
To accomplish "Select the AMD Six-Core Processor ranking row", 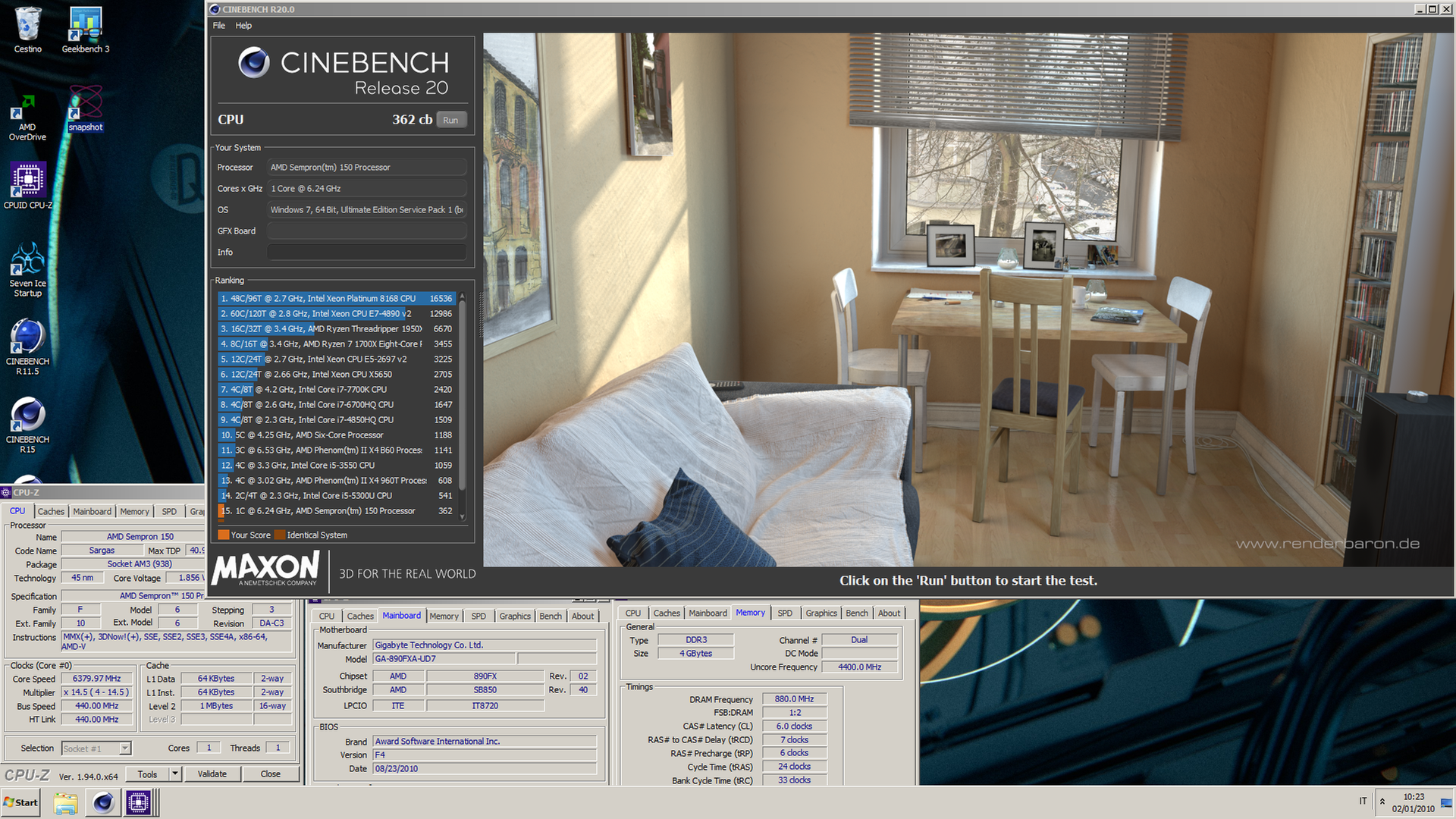I will [336, 435].
